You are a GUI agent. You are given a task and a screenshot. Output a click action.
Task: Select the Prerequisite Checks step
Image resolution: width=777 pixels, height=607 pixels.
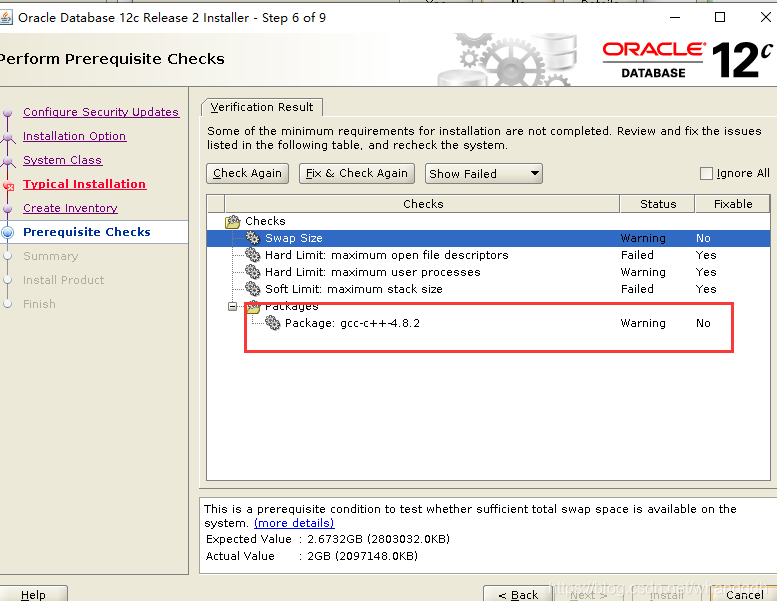pos(87,232)
